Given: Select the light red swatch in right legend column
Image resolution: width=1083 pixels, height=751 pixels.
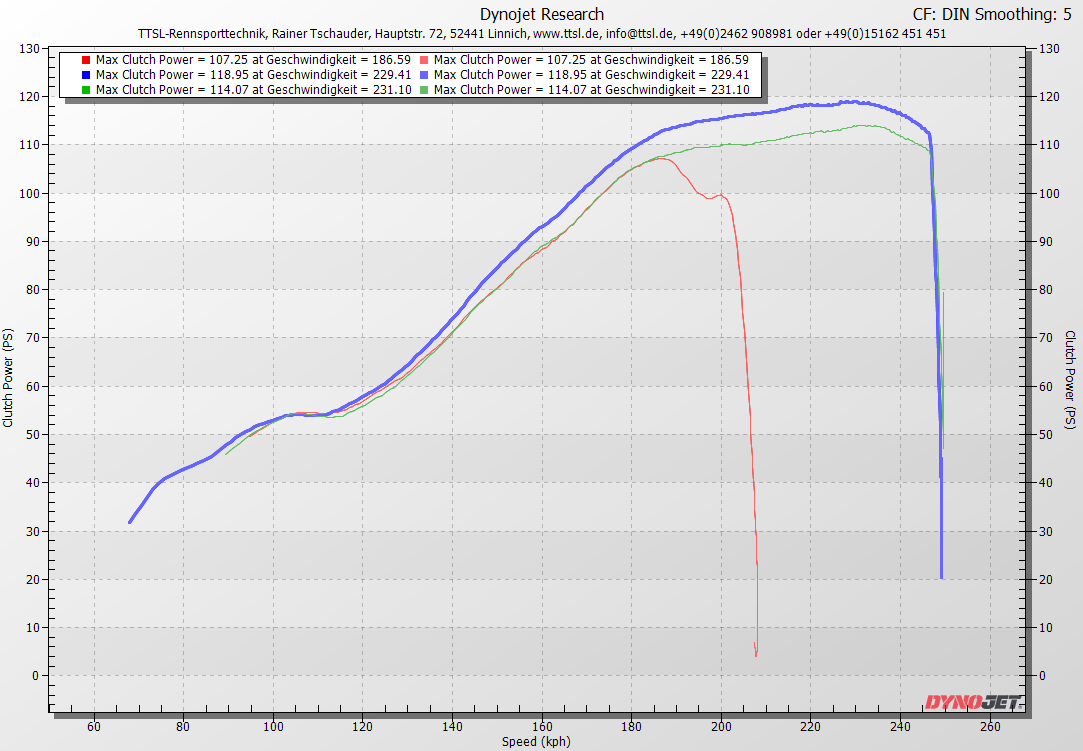Looking at the screenshot, I should [x=424, y=60].
